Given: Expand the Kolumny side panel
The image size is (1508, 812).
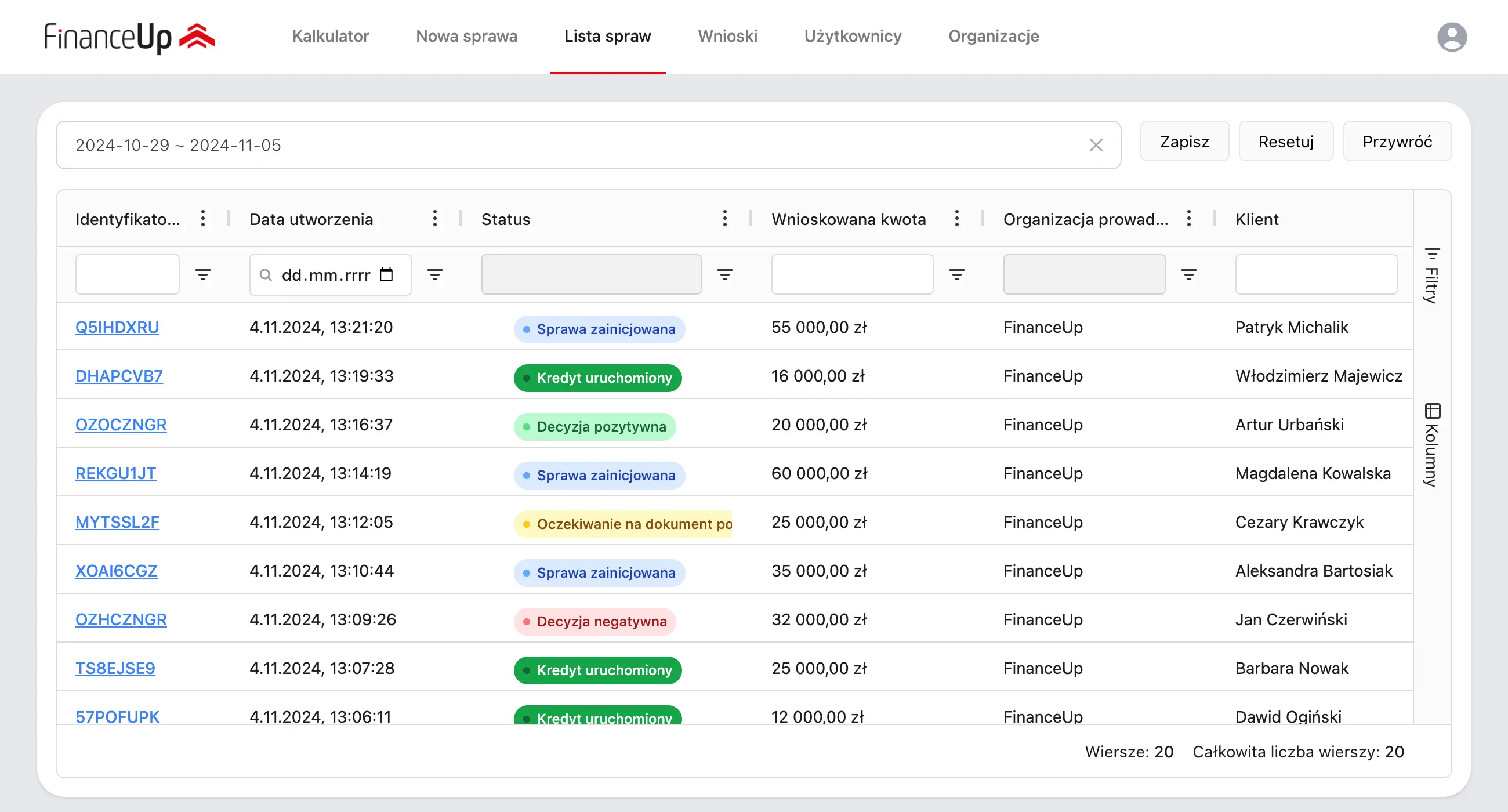Looking at the screenshot, I should (1432, 445).
